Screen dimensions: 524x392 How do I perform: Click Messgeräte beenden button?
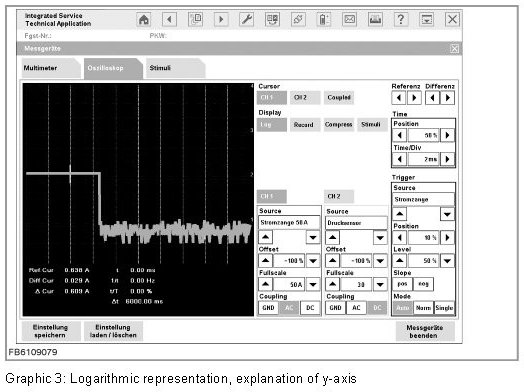coord(425,332)
